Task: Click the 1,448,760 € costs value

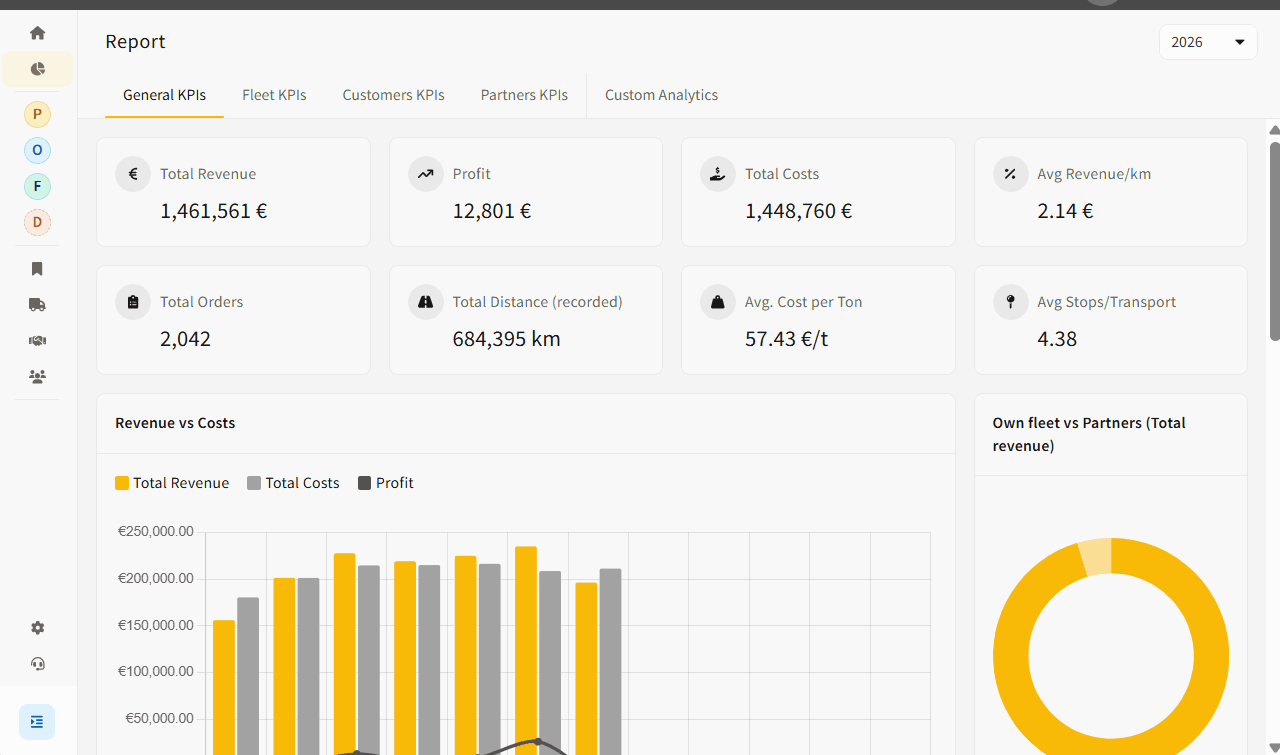Action: pos(798,211)
